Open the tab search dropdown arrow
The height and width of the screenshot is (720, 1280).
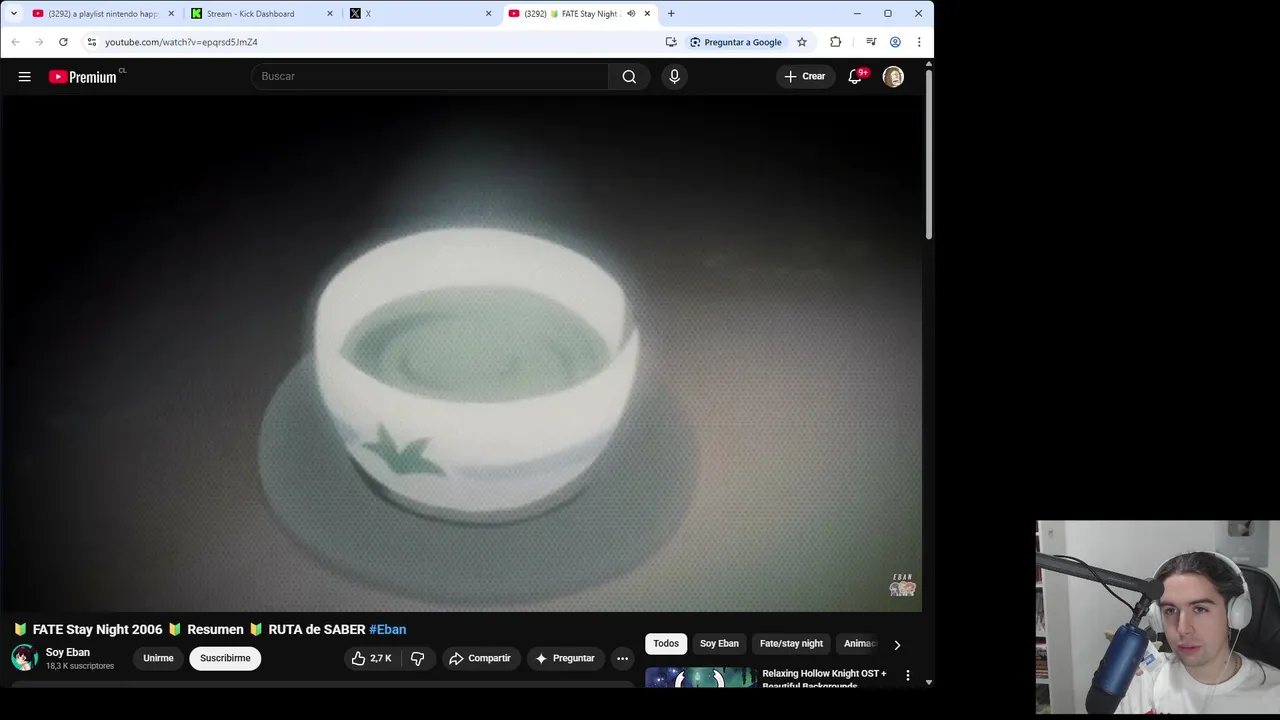(13, 14)
